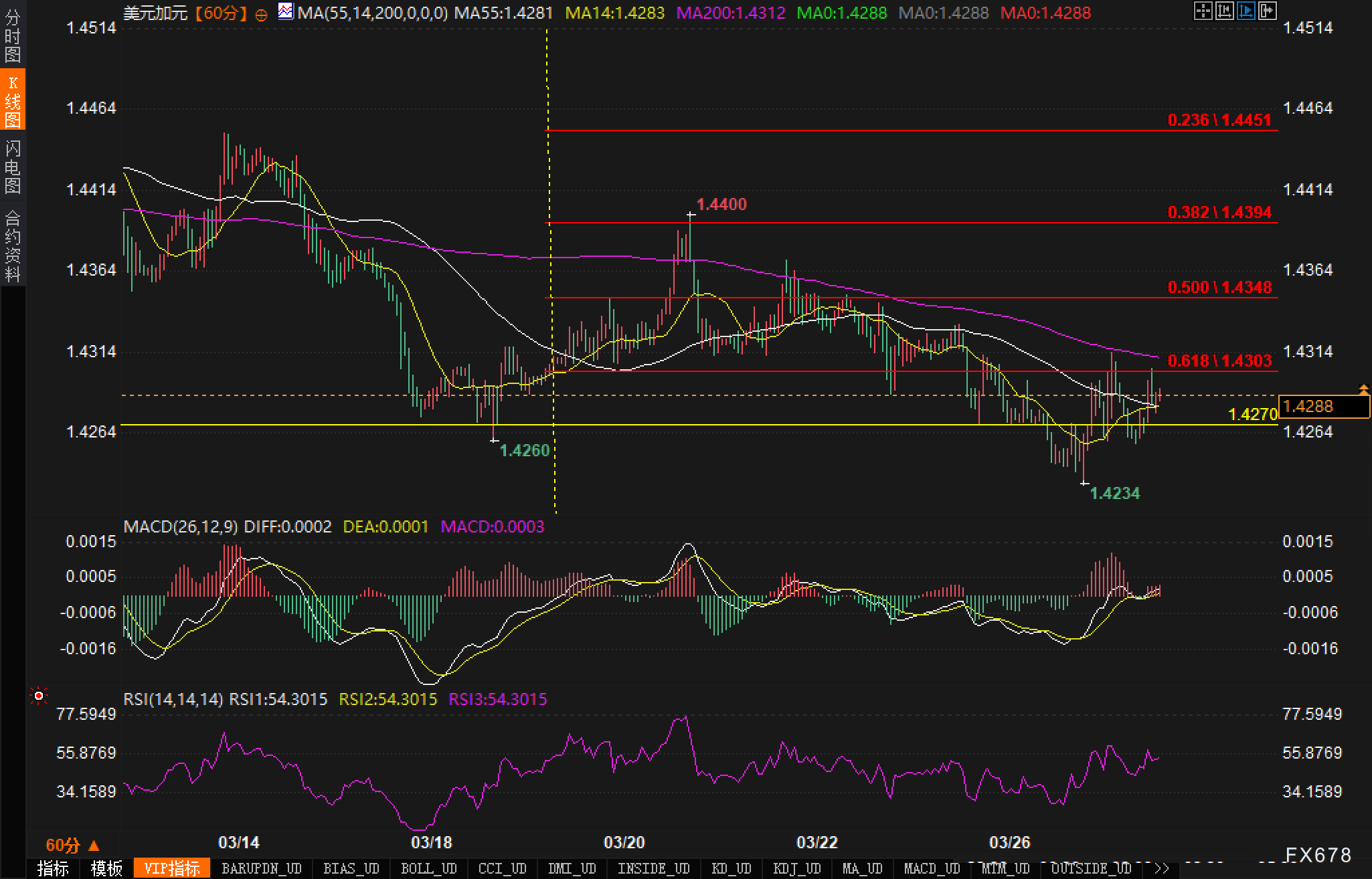Click the chart scroll-to-start icon
This screenshot has height=879, width=1372.
coord(1224,11)
